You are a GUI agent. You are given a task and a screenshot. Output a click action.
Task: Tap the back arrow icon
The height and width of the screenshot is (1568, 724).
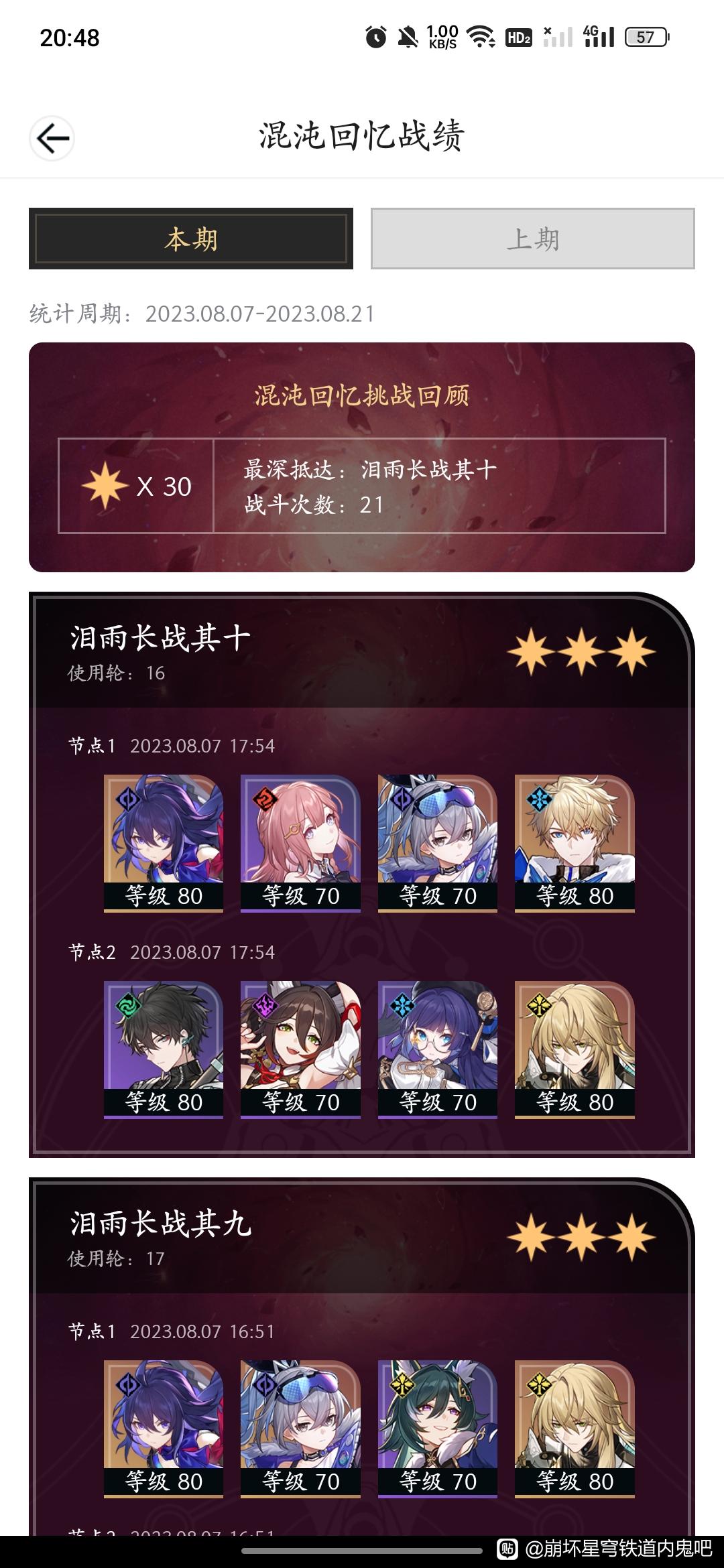click(52, 139)
